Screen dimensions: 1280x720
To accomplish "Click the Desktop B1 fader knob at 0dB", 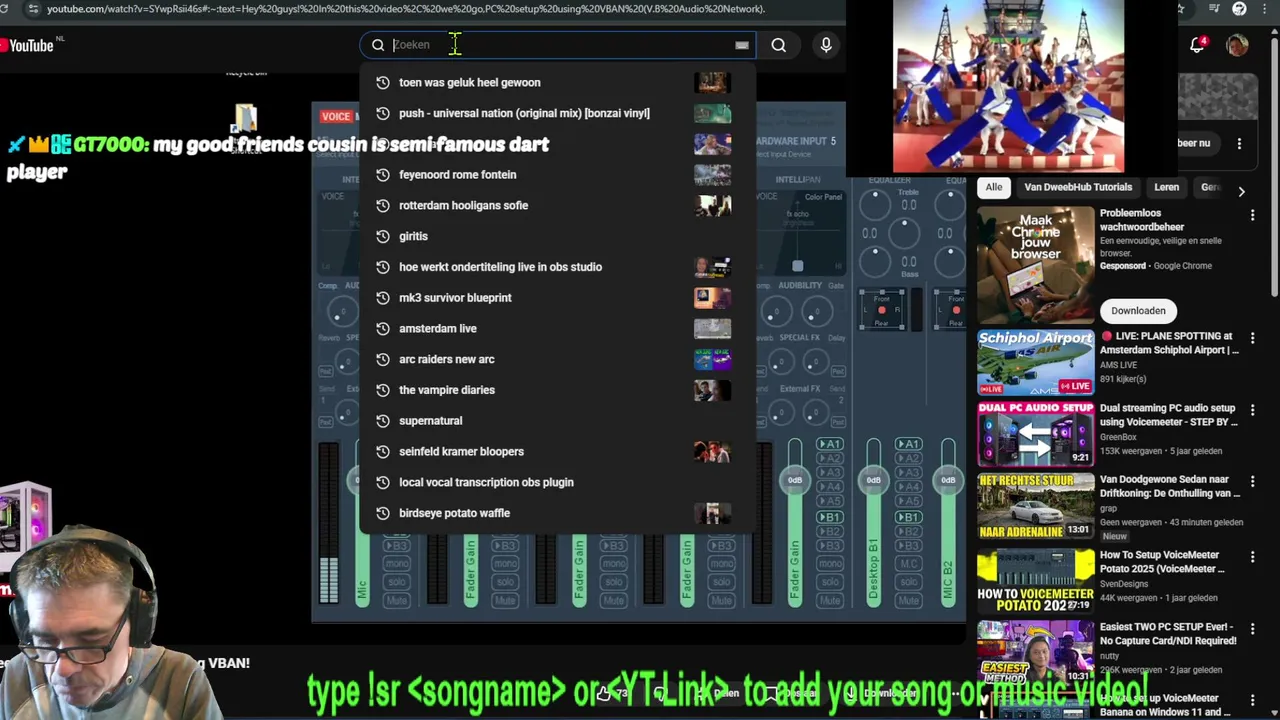I will pos(873,480).
